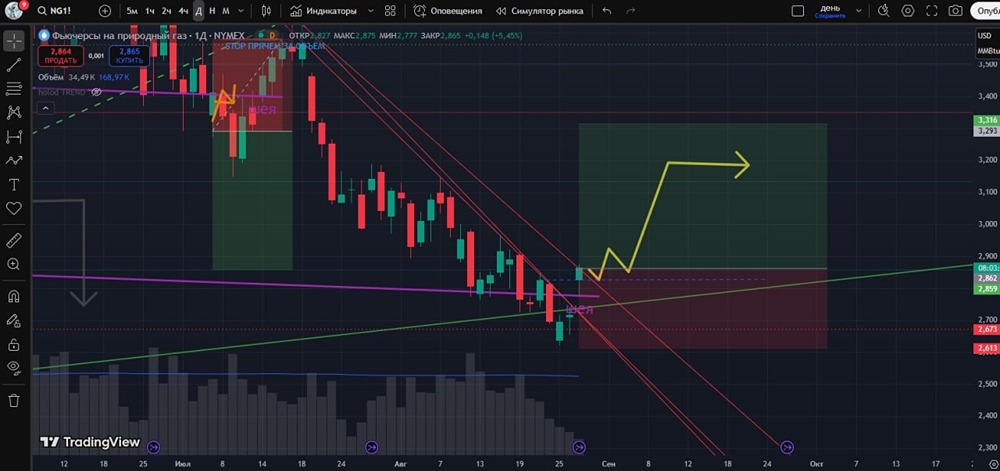Screen dimensions: 1000x471
Task: Toggle lock all drawings
Action: [x=14, y=345]
